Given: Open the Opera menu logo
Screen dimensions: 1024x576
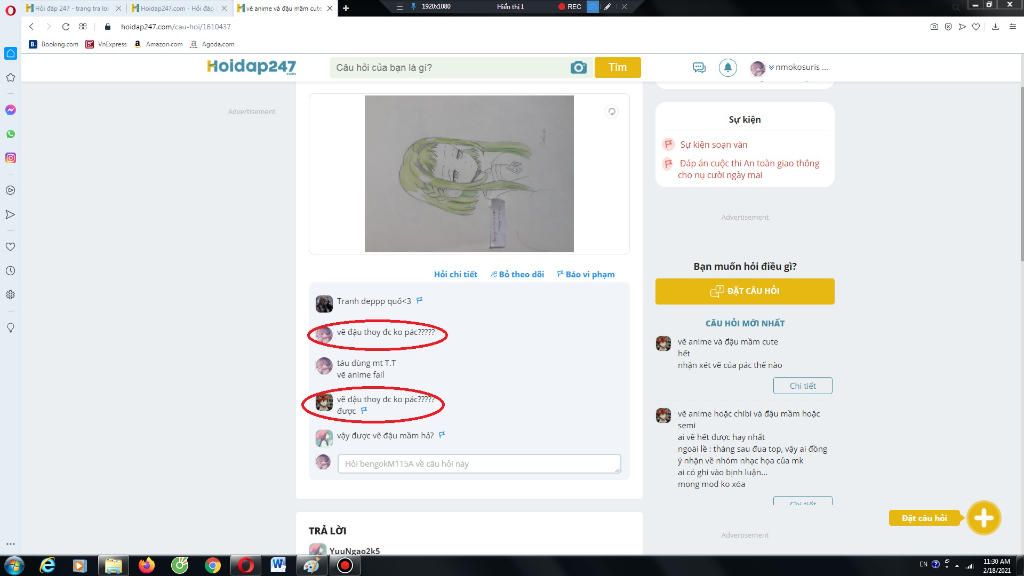Looking at the screenshot, I should click(10, 9).
